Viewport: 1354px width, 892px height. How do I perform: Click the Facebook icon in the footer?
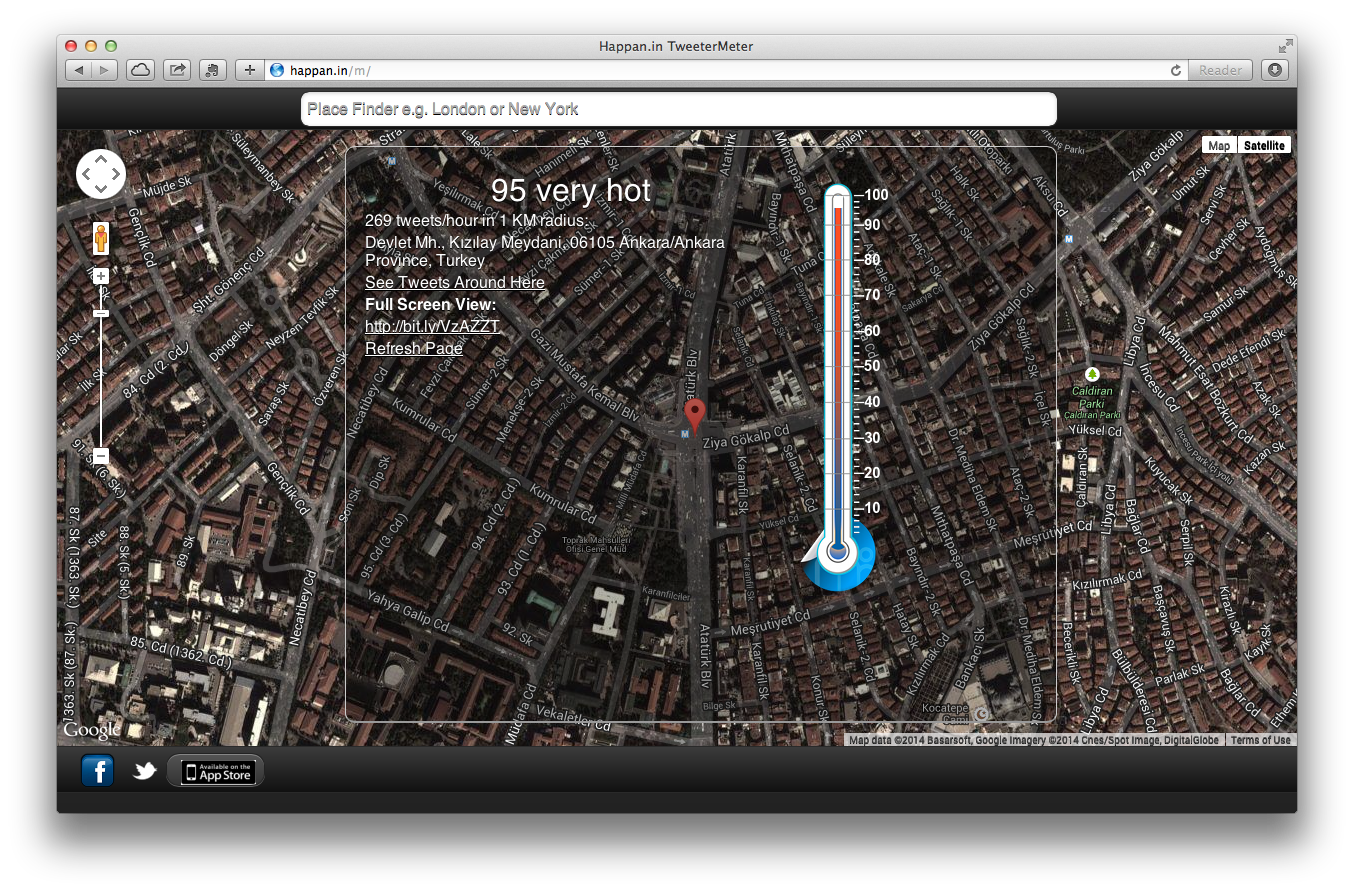(x=98, y=771)
